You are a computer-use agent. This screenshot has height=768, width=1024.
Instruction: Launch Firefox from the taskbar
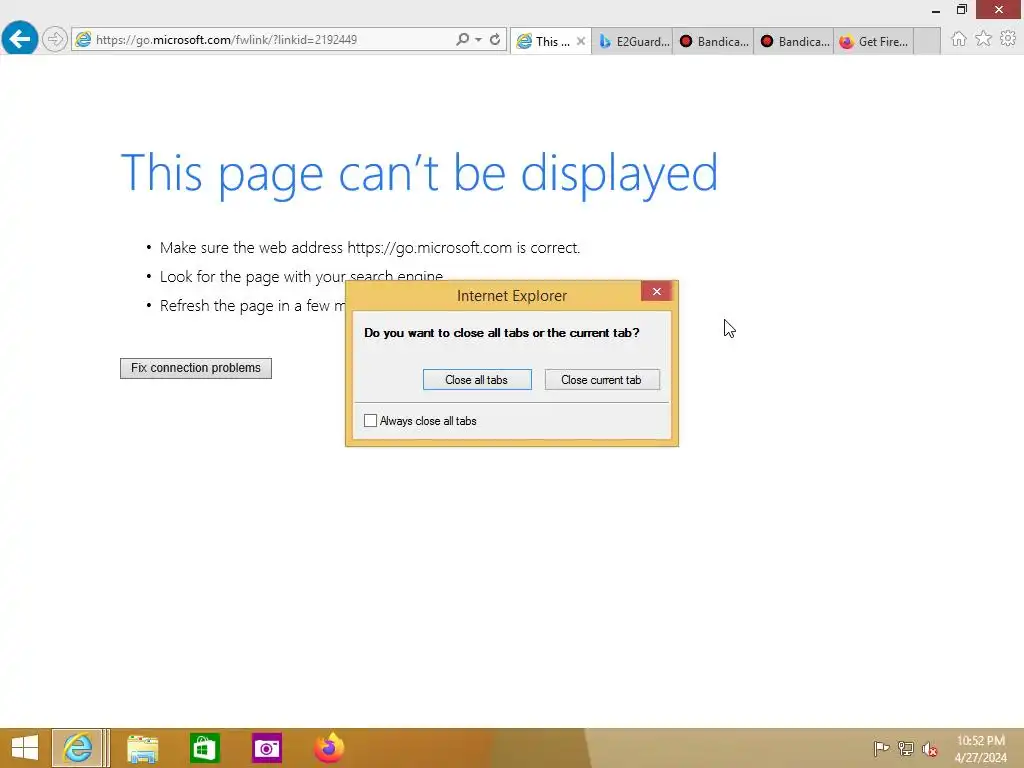328,748
